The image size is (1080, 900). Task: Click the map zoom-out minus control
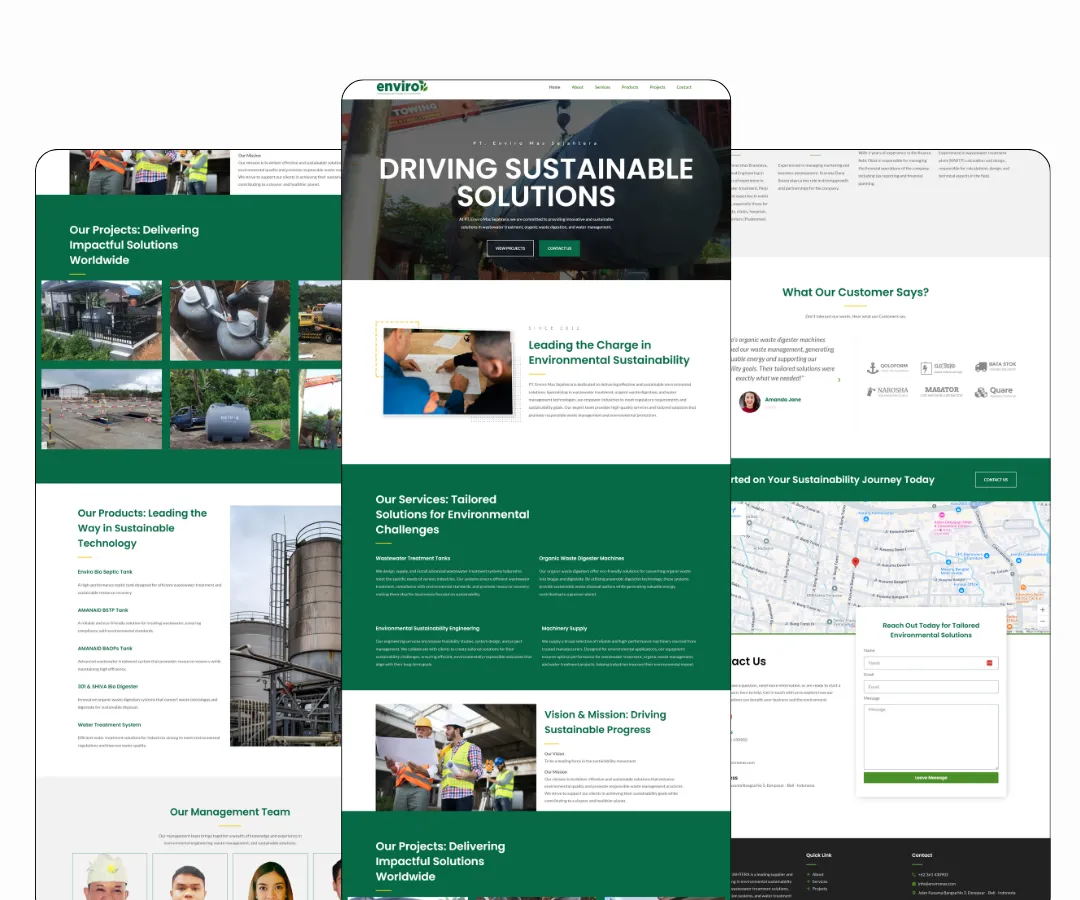pos(1042,621)
